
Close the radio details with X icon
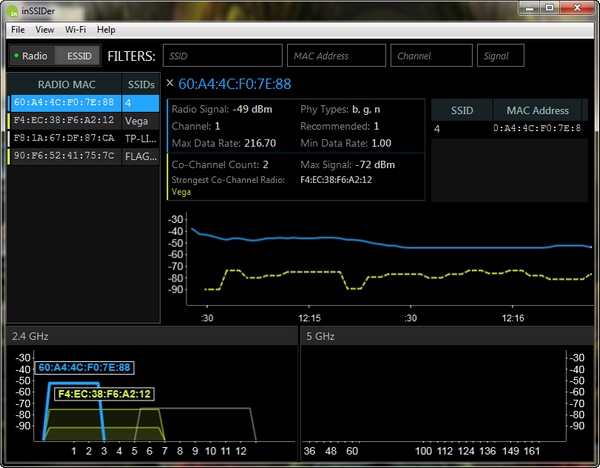(x=169, y=83)
